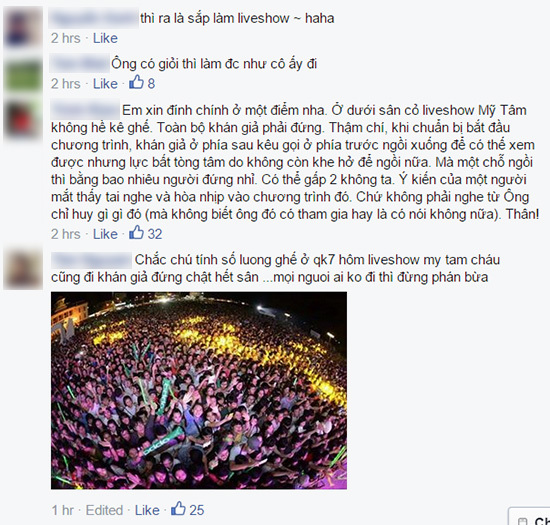Click the blurred name of first commenter

pos(94,18)
